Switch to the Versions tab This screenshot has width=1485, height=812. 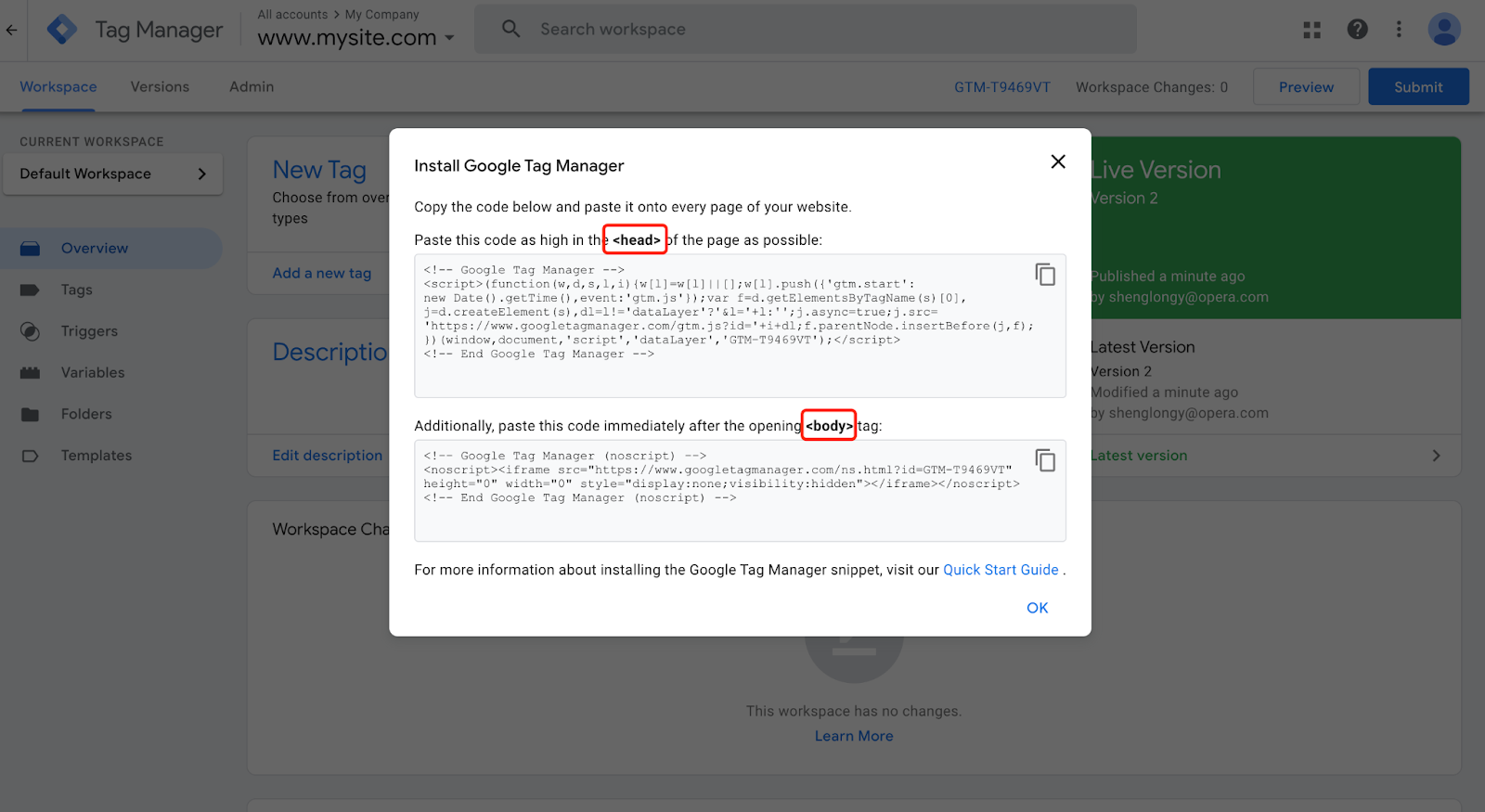pos(160,86)
